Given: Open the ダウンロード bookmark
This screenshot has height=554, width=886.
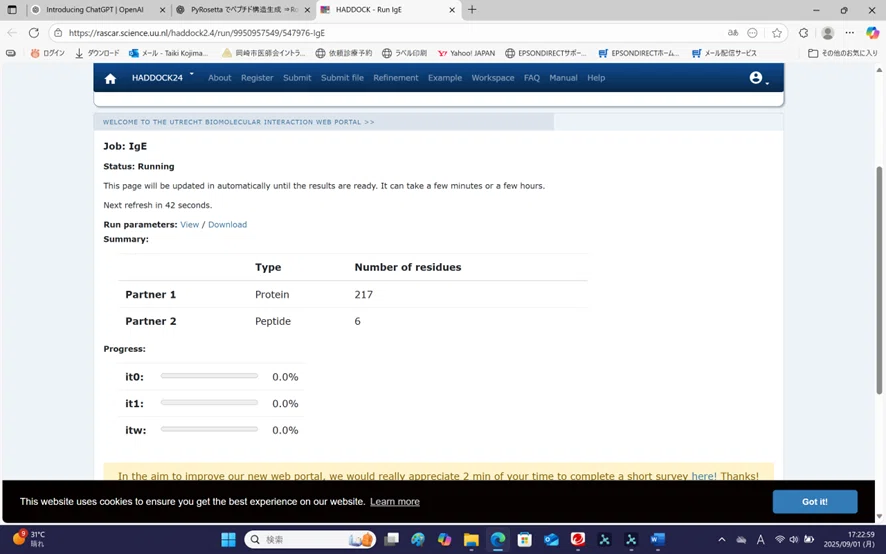Looking at the screenshot, I should [97, 53].
